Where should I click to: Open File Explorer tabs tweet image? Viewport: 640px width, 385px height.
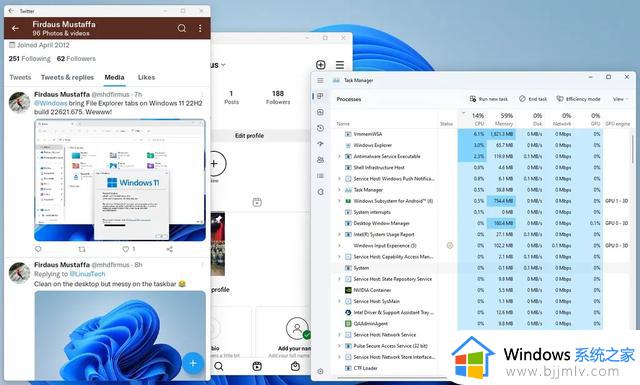[x=120, y=180]
